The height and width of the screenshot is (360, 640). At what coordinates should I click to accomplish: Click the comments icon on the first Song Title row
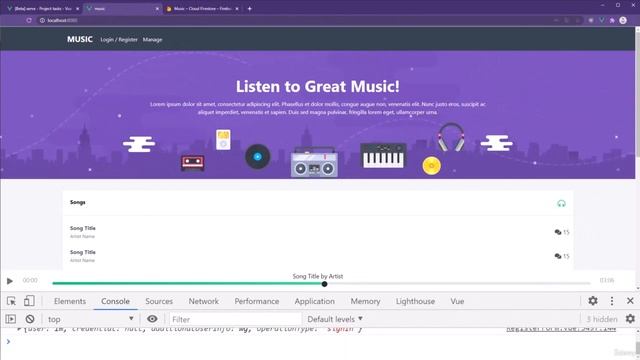558,232
